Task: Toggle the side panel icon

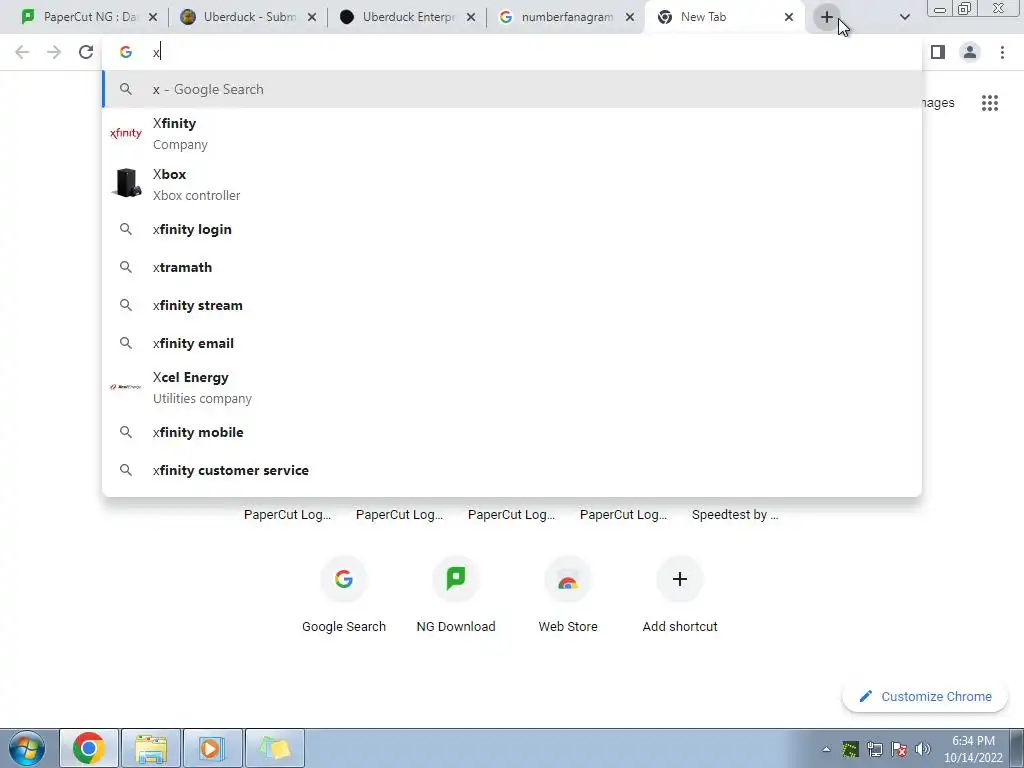Action: 938,52
